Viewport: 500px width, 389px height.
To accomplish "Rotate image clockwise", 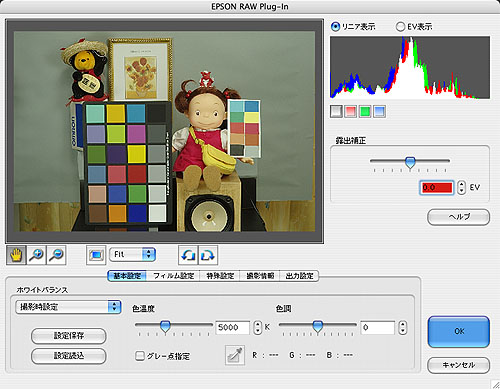I will [208, 255].
